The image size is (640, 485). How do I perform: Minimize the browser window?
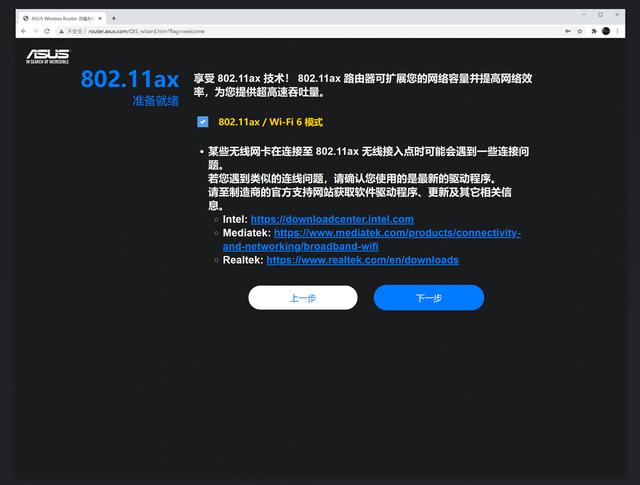coord(584,15)
